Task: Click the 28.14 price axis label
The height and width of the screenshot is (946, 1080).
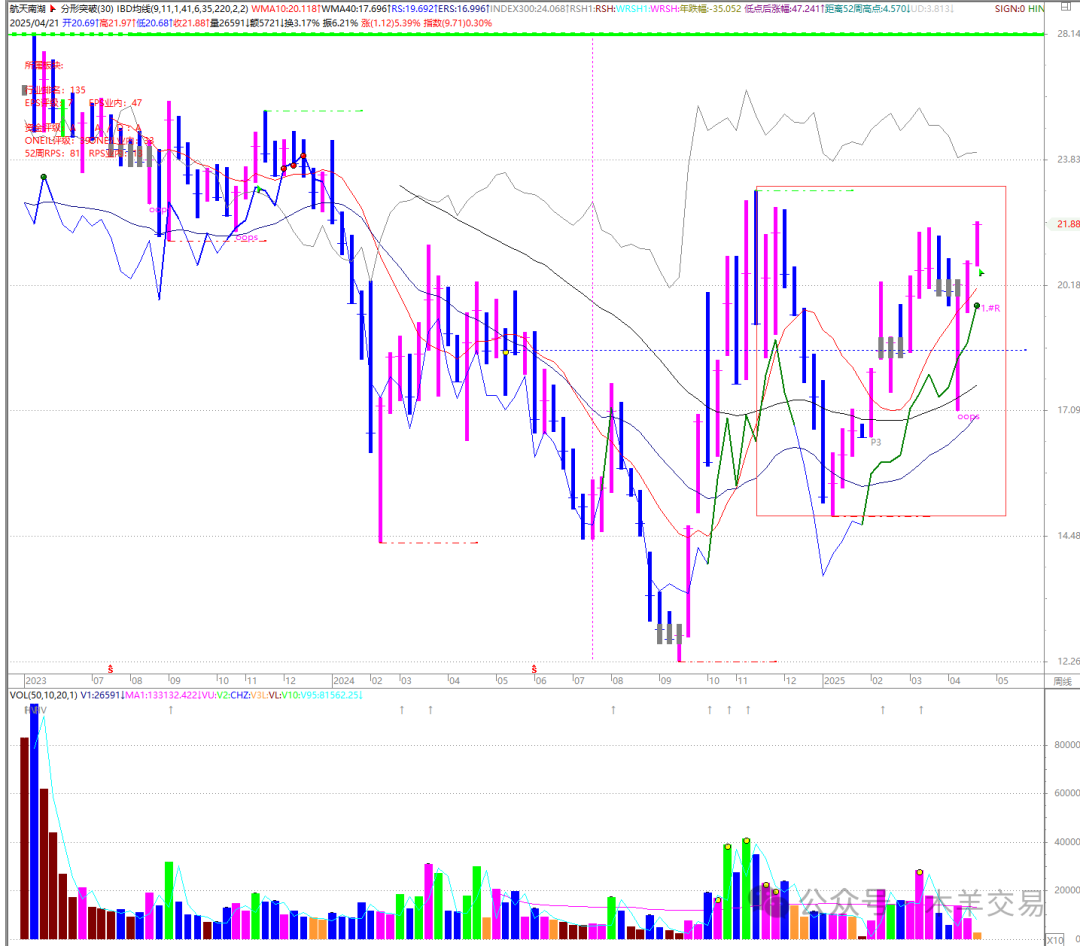Action: pyautogui.click(x=1068, y=33)
